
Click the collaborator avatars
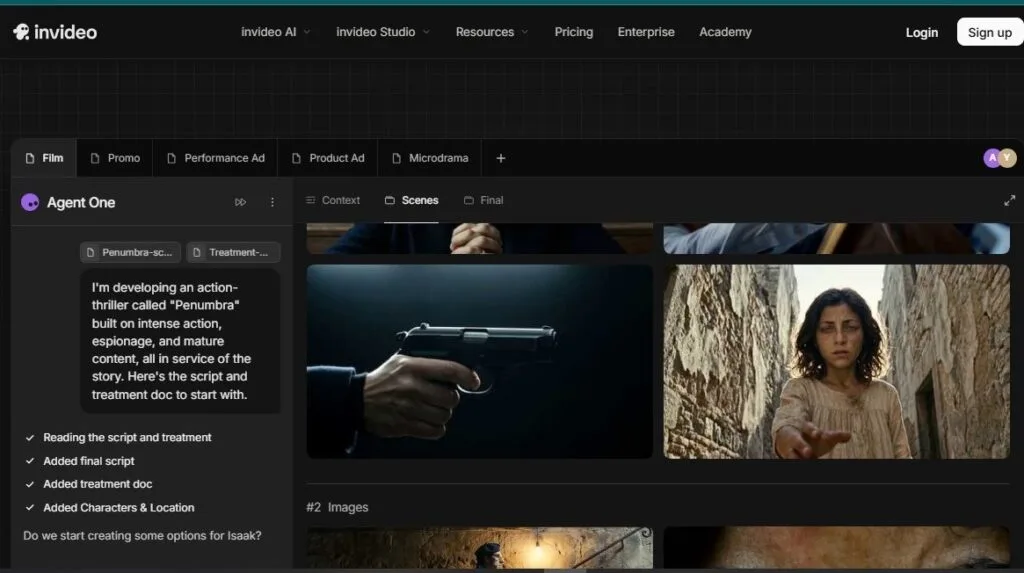(x=1000, y=158)
